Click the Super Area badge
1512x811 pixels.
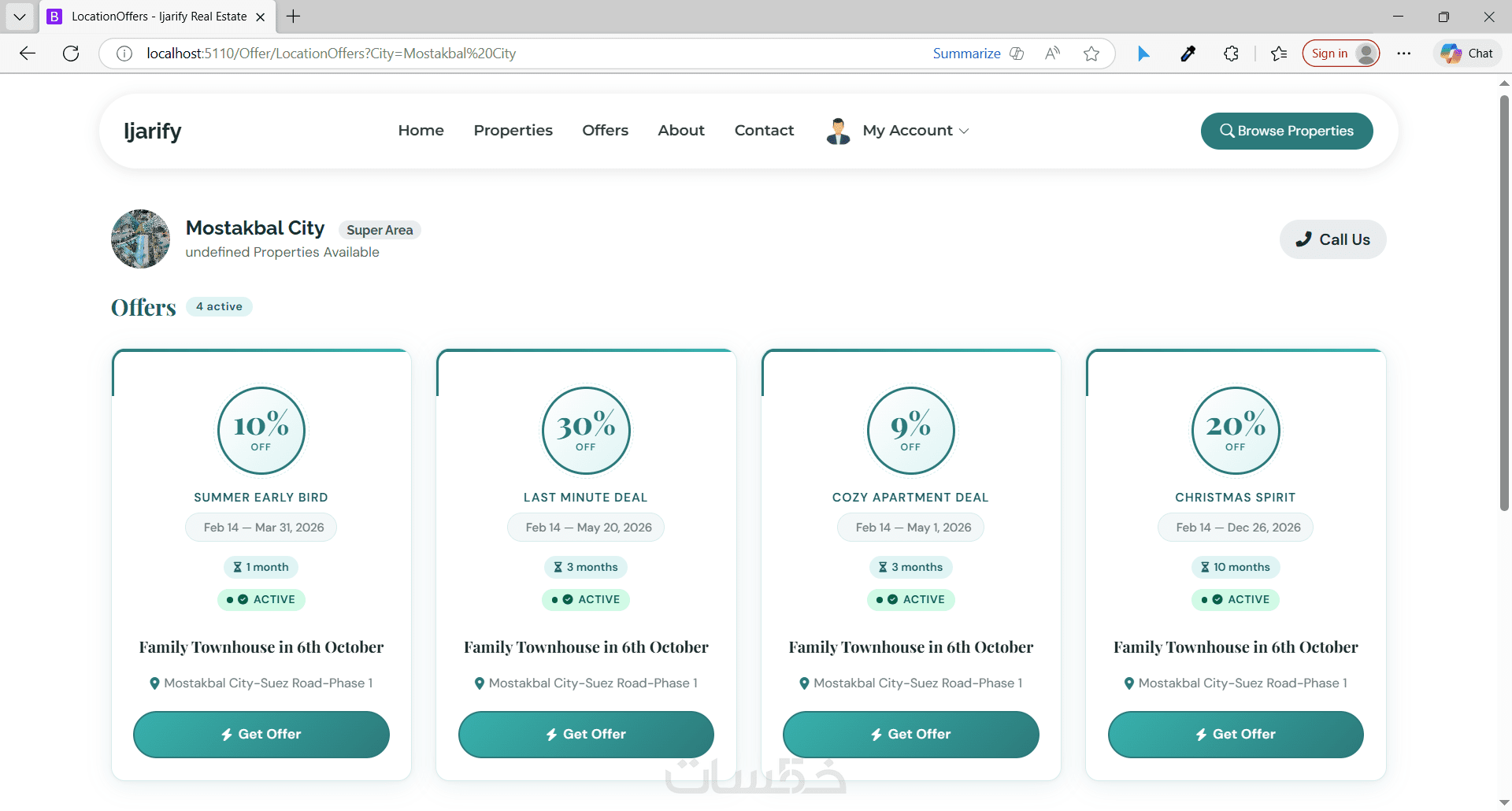(x=380, y=230)
